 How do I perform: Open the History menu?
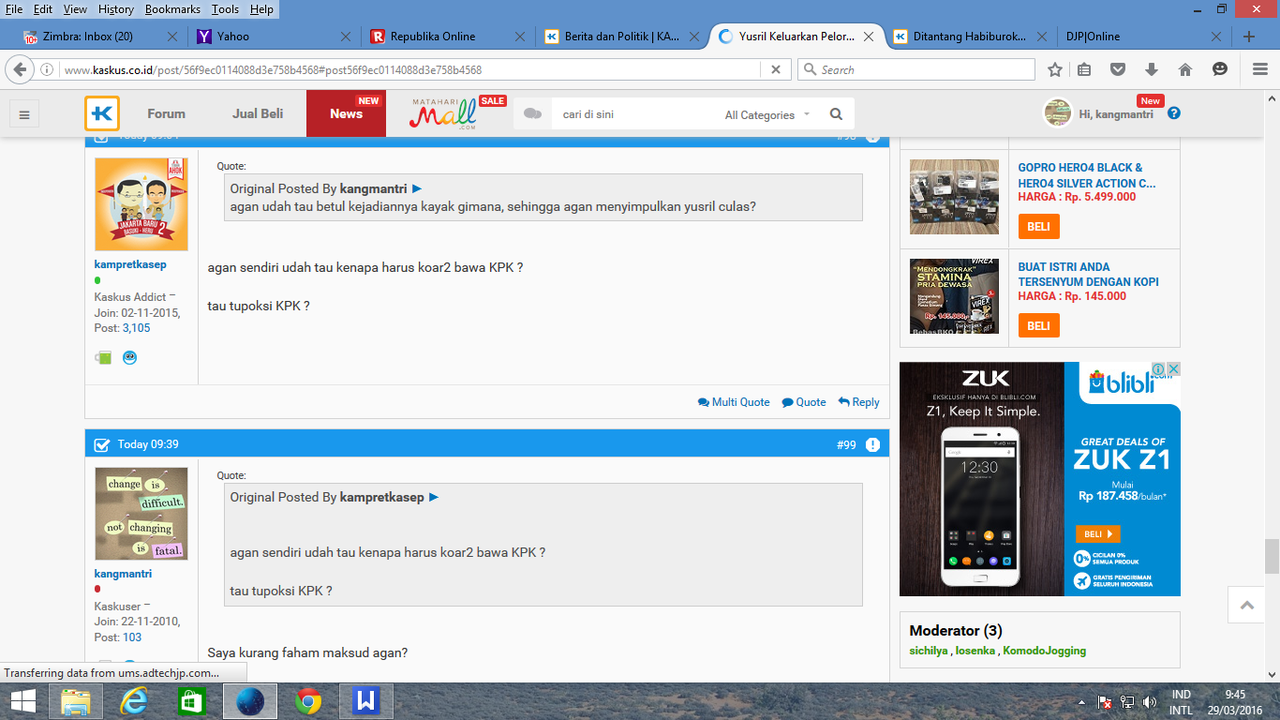(x=116, y=9)
